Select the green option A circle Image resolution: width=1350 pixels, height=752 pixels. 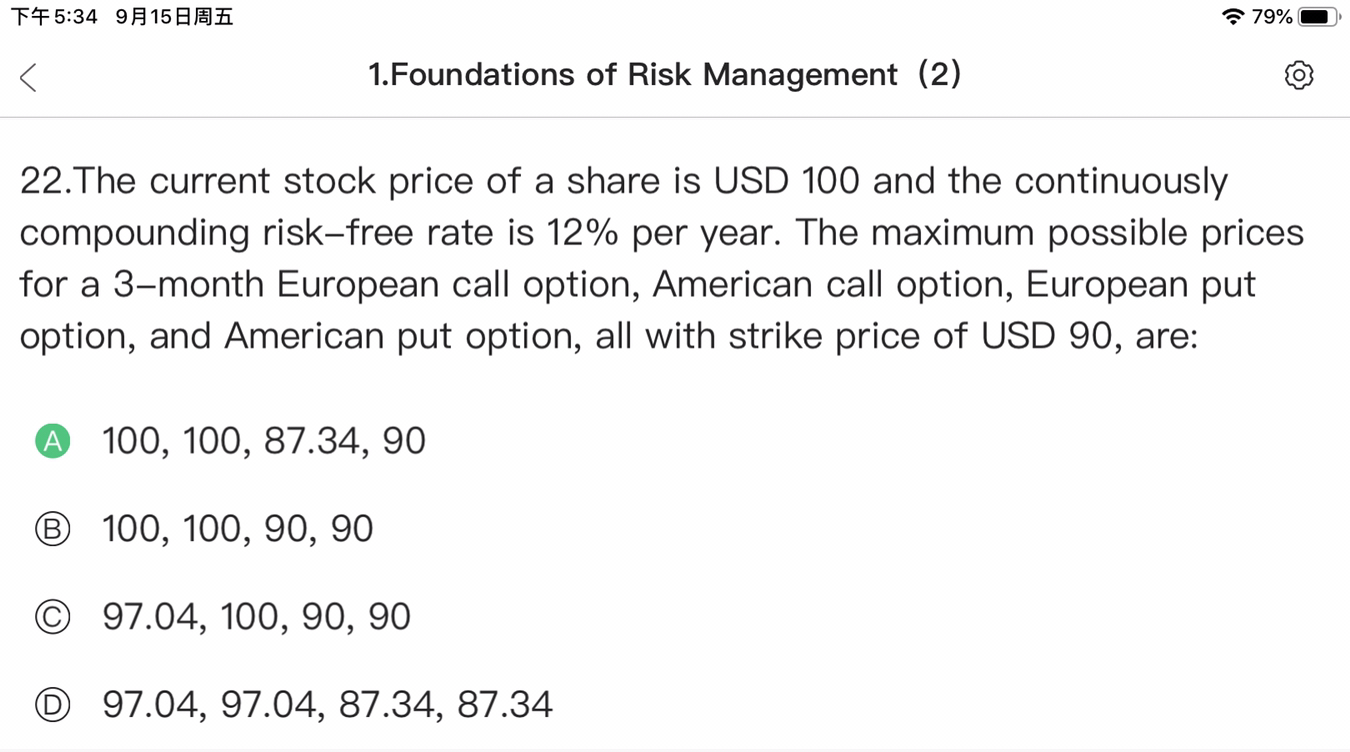(53, 440)
